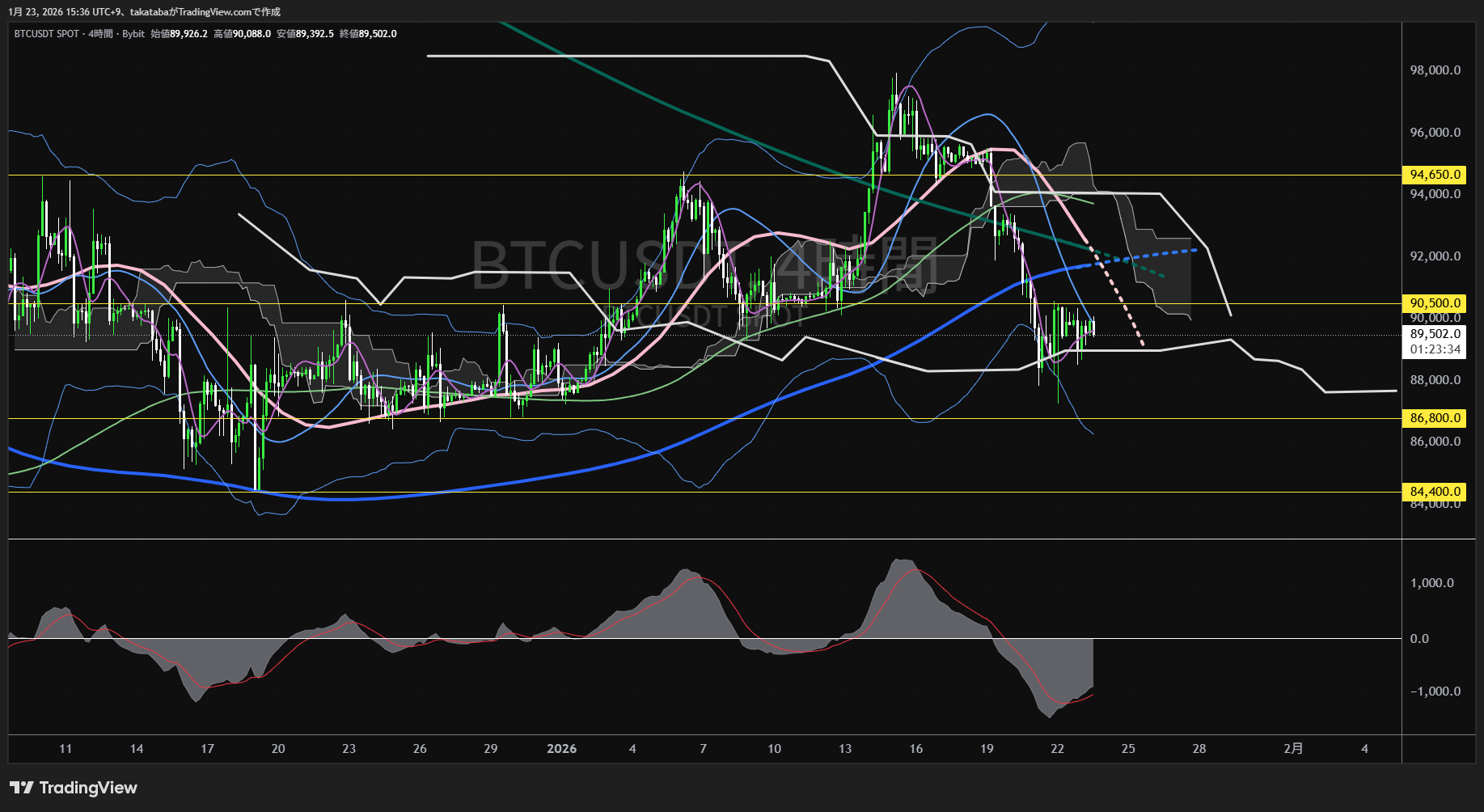Click the BTCUSDT chart watermark text
This screenshot has width=1484, height=812.
pyautogui.click(x=704, y=263)
